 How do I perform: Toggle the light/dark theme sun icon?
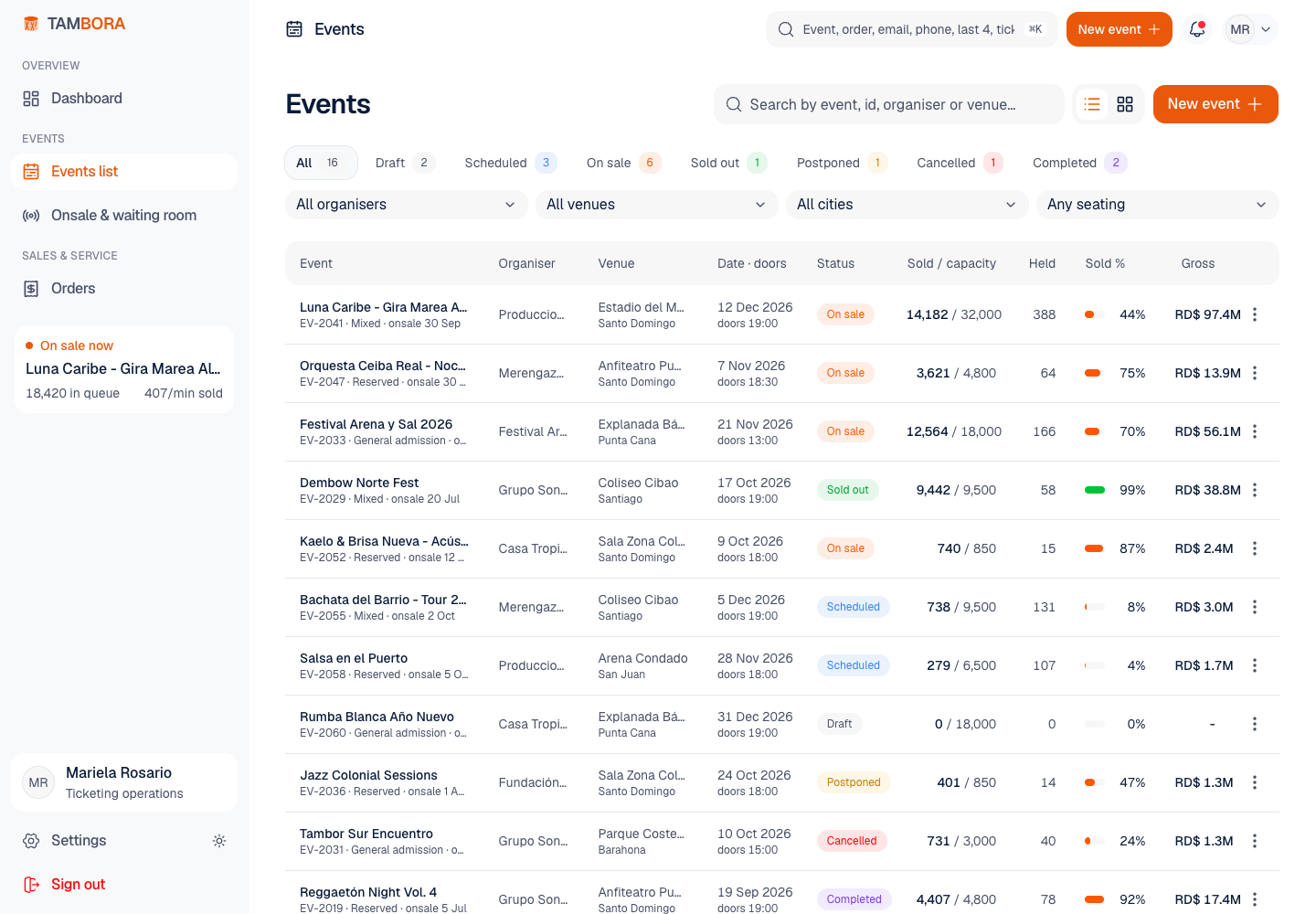(219, 841)
